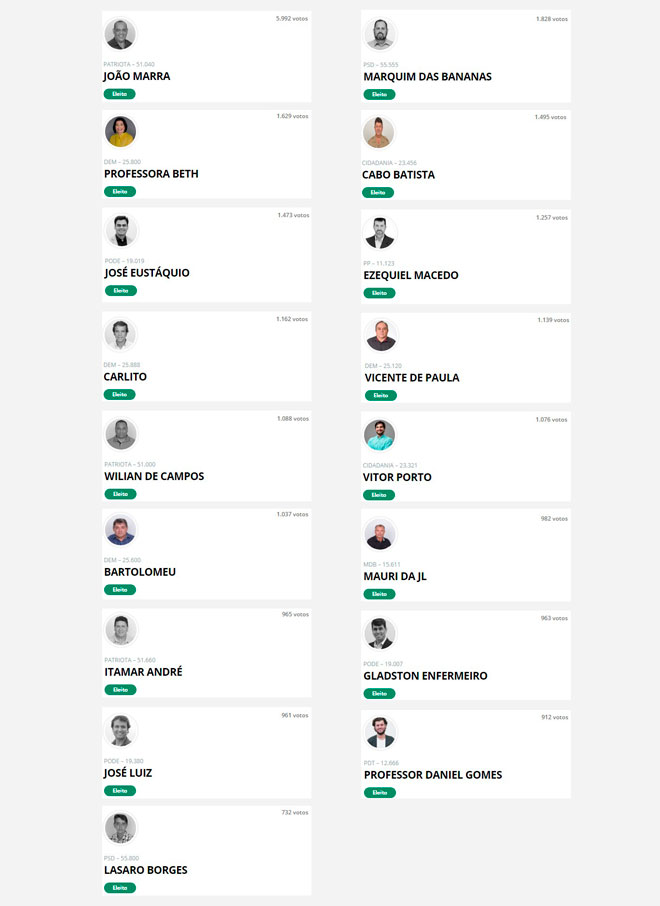
Task: Click the Wilian de Campos heading
Action: [154, 477]
